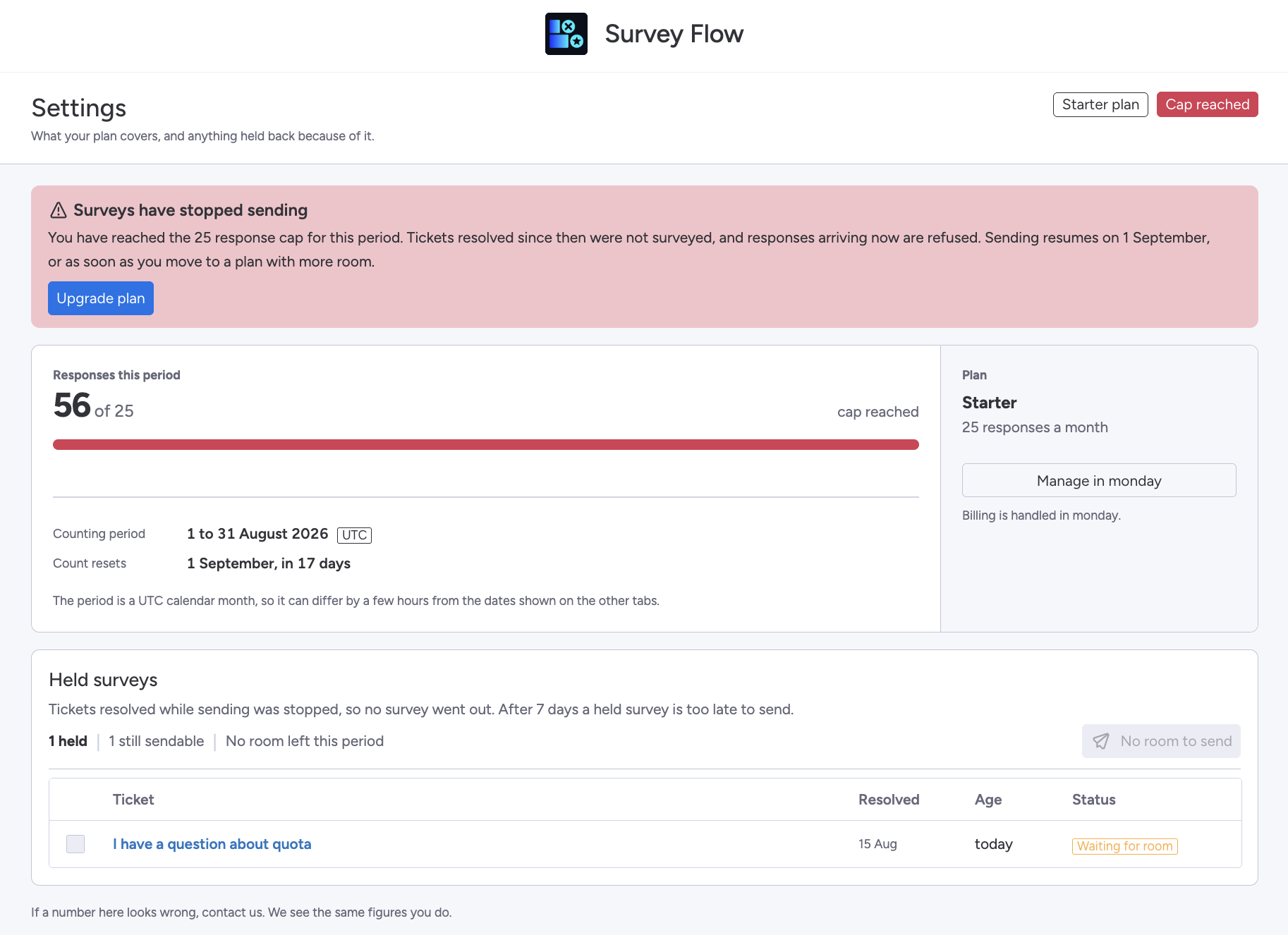
Task: Click the Survey Flow app logo icon
Action: 566,34
